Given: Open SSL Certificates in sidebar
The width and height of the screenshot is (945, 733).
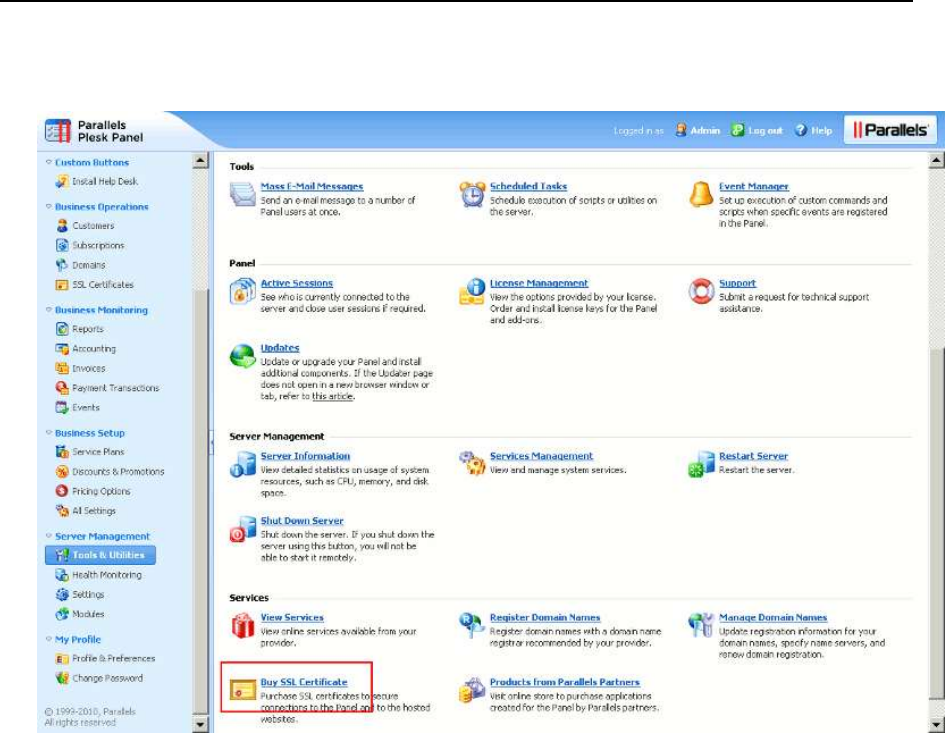Looking at the screenshot, I should pyautogui.click(x=103, y=285).
